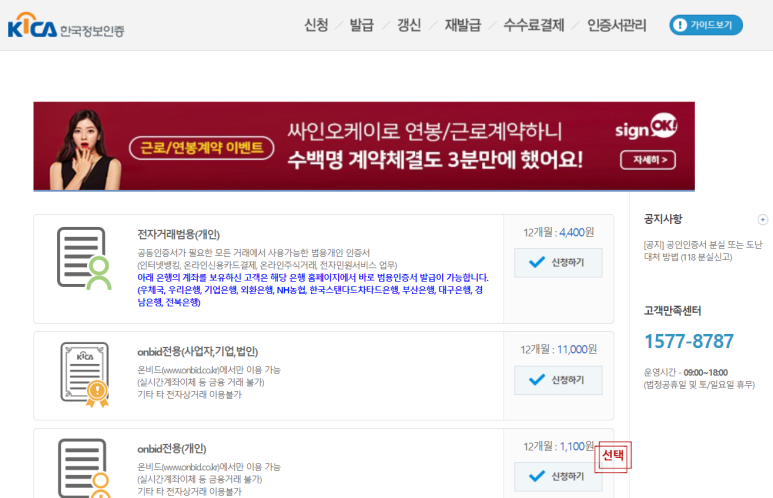Click the signOK logo in banner

[646, 127]
